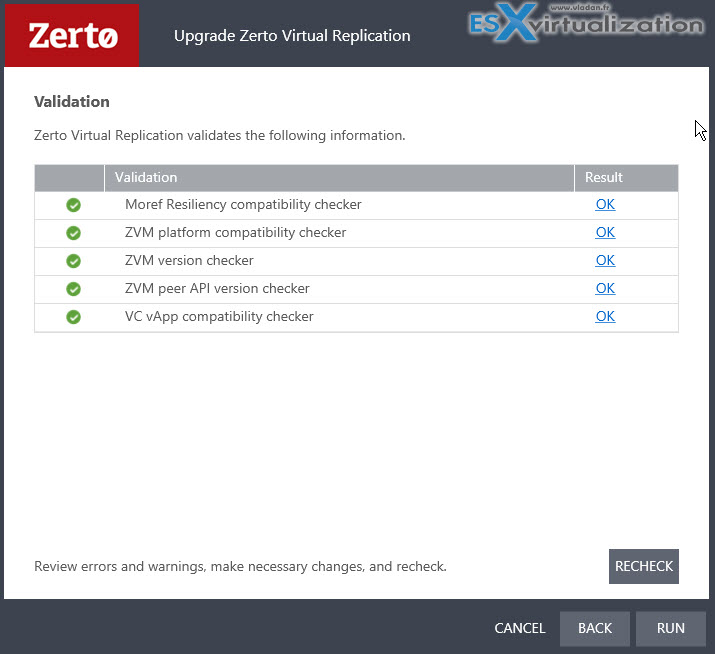
Task: Click green check beside ZVM peer API checker
Action: pyautogui.click(x=73, y=289)
